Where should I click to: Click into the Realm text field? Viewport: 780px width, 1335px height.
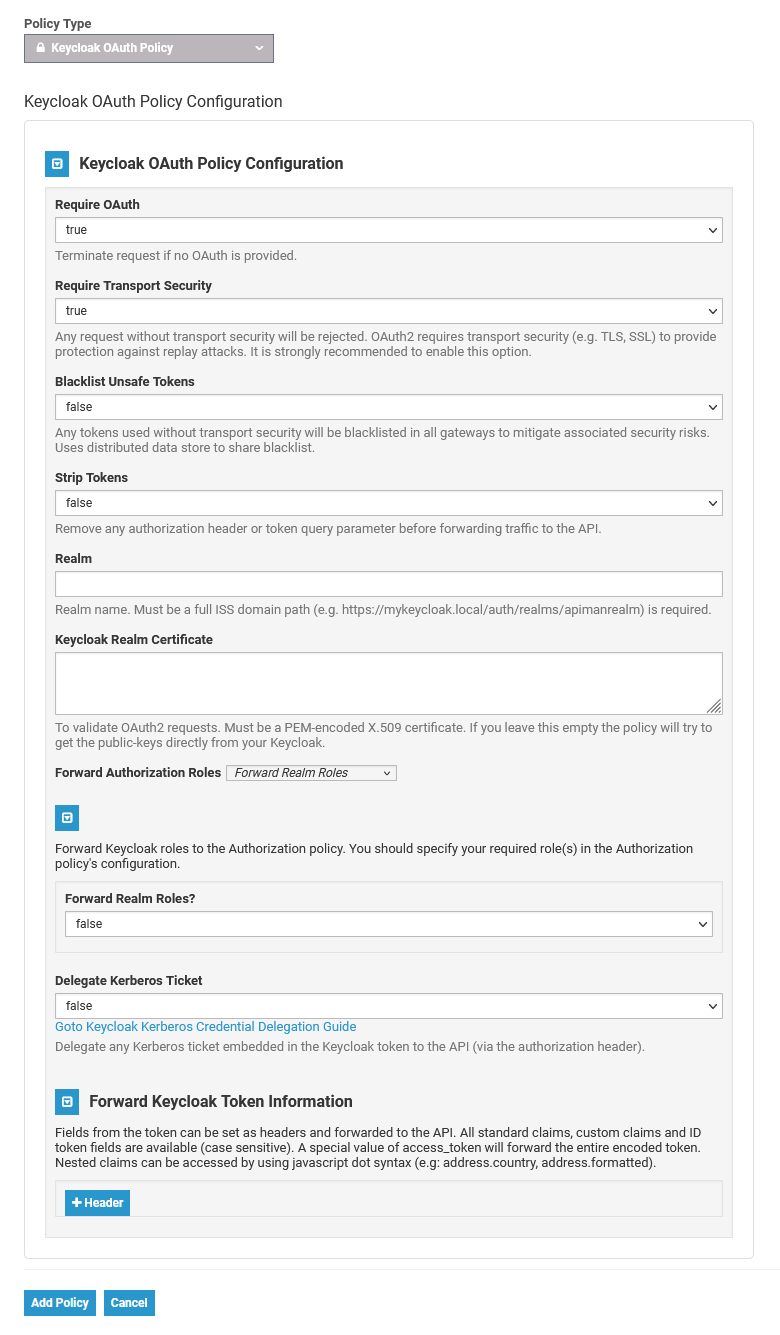click(x=388, y=584)
